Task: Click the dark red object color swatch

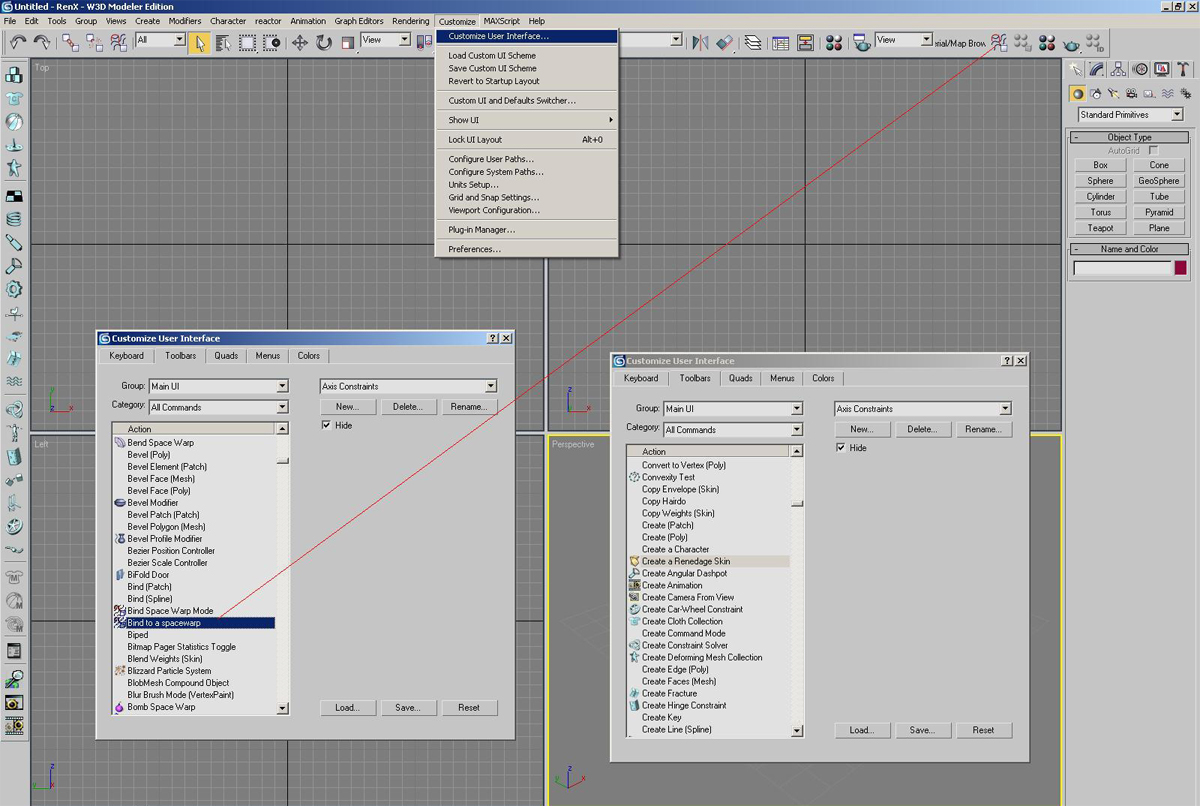Action: point(1180,268)
